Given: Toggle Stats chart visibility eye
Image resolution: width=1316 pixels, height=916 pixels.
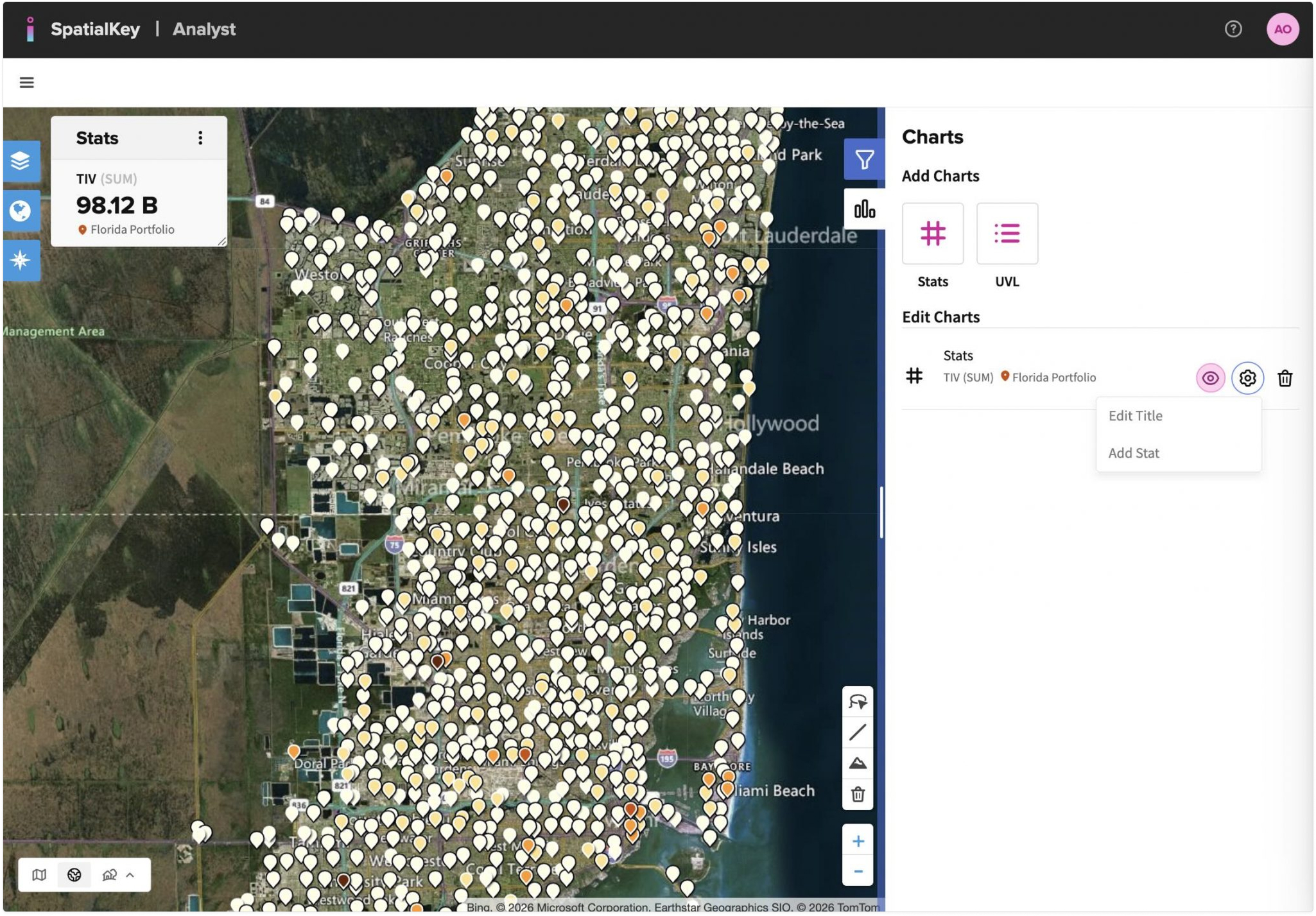Looking at the screenshot, I should pos(1210,378).
